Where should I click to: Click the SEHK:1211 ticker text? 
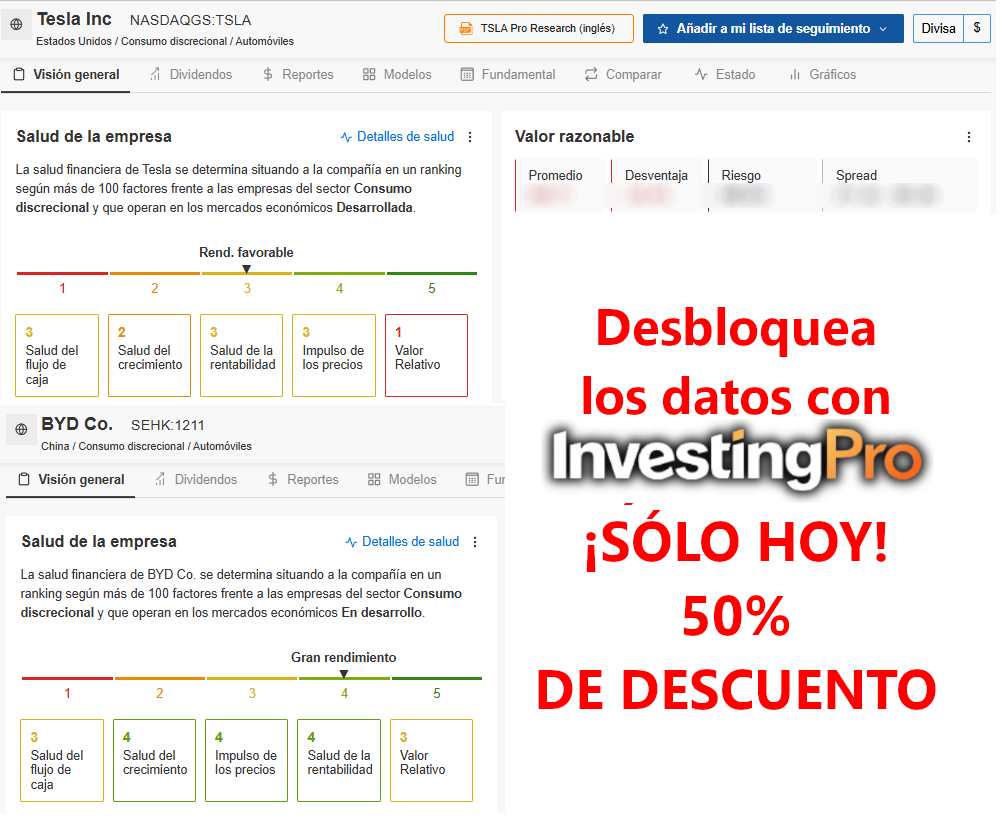(169, 428)
